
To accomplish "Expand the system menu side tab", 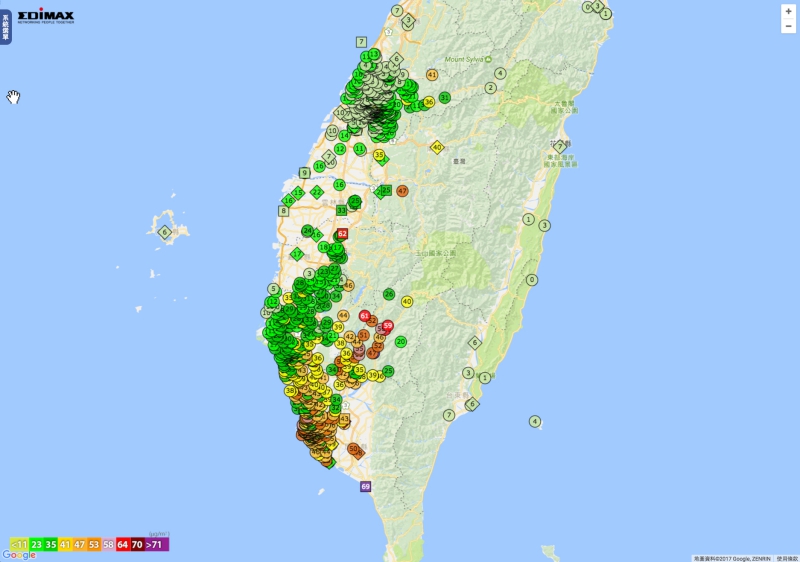I will [x=6, y=27].
